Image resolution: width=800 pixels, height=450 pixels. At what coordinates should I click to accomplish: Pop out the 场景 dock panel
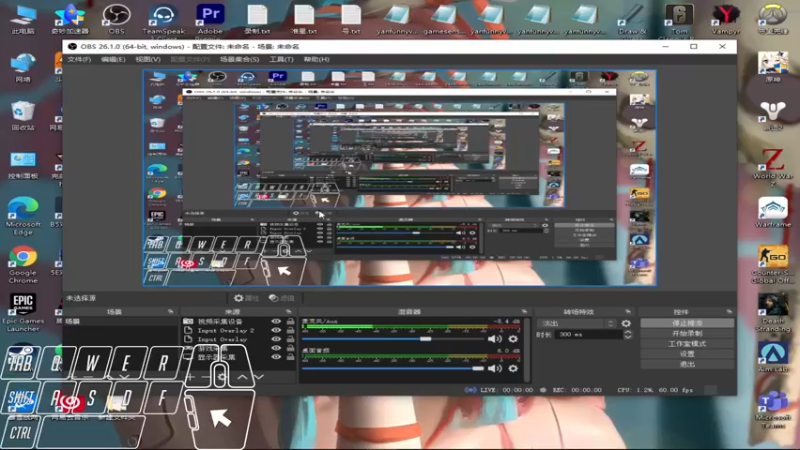coord(170,312)
